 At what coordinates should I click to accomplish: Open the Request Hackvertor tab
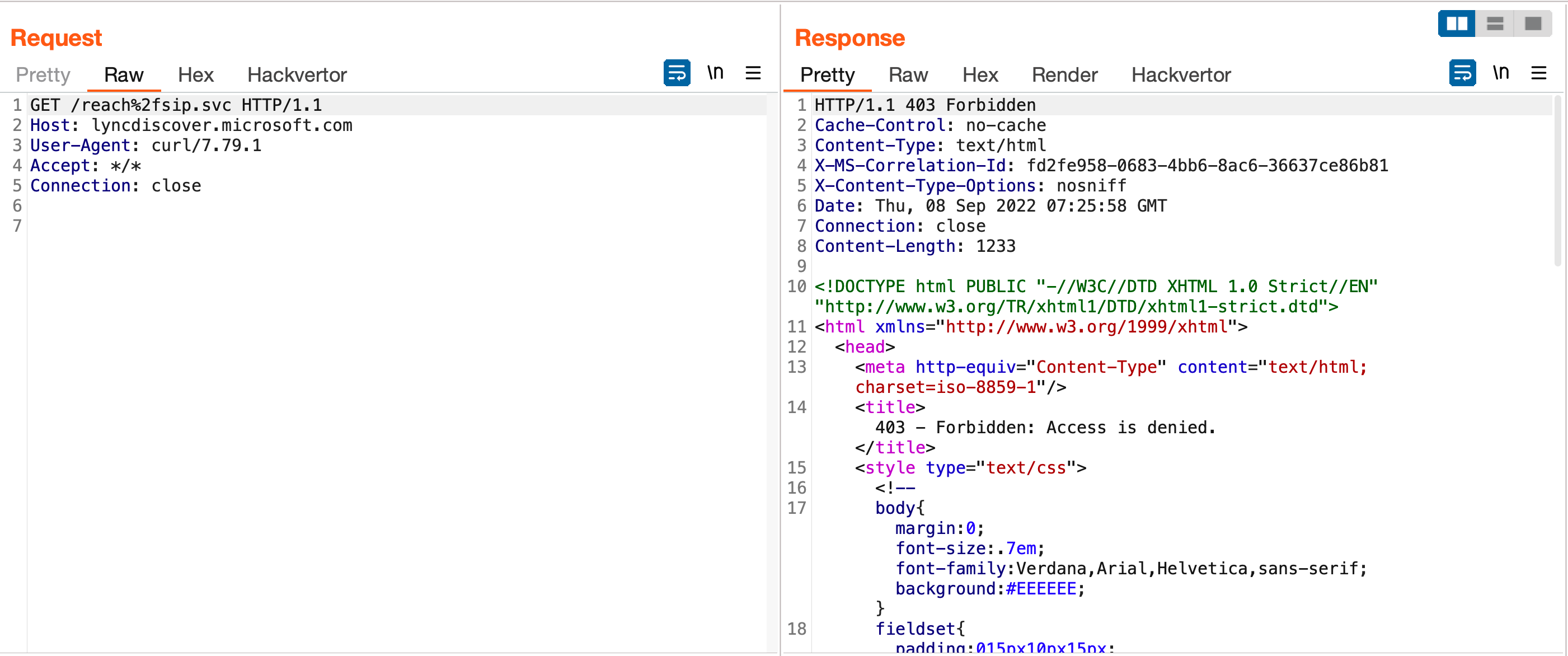coord(297,75)
